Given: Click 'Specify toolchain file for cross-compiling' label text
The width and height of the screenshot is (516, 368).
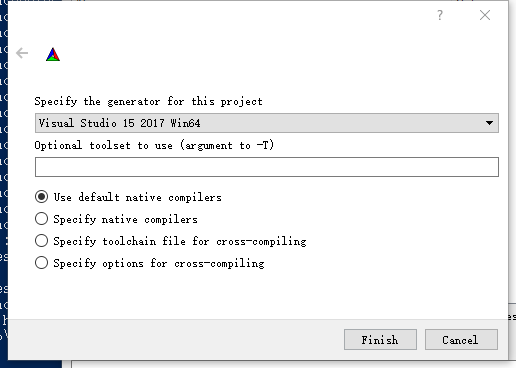Looking at the screenshot, I should pos(180,241).
